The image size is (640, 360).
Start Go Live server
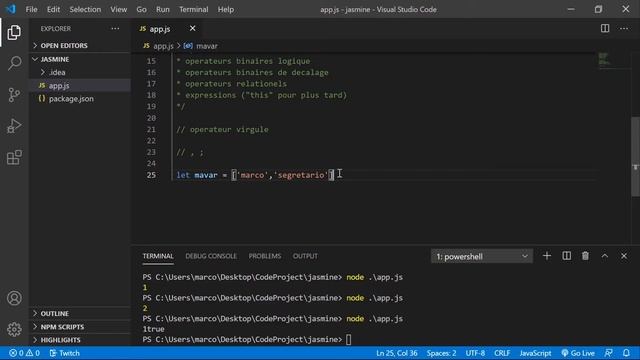coord(578,353)
